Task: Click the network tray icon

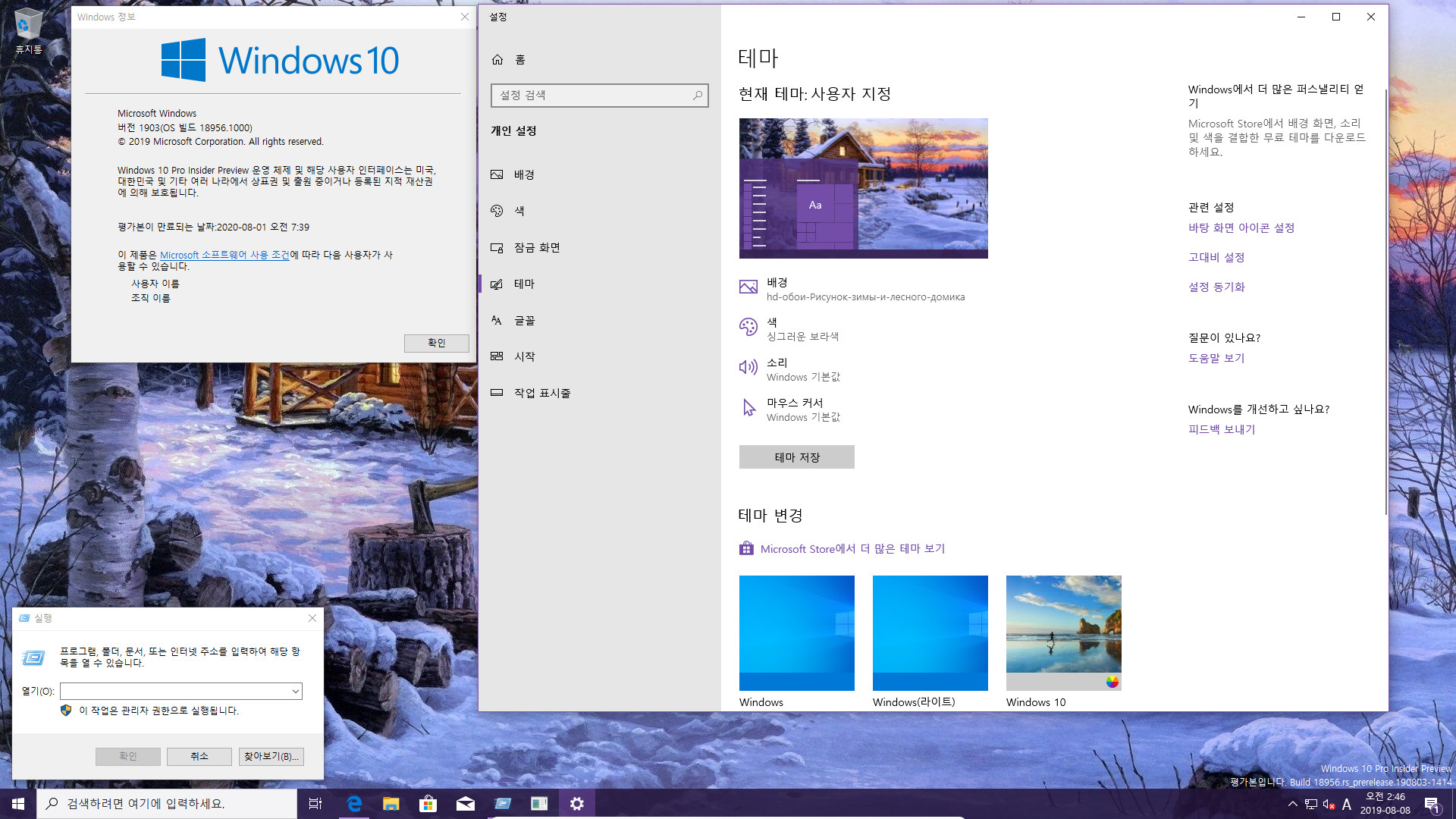Action: [x=1311, y=804]
